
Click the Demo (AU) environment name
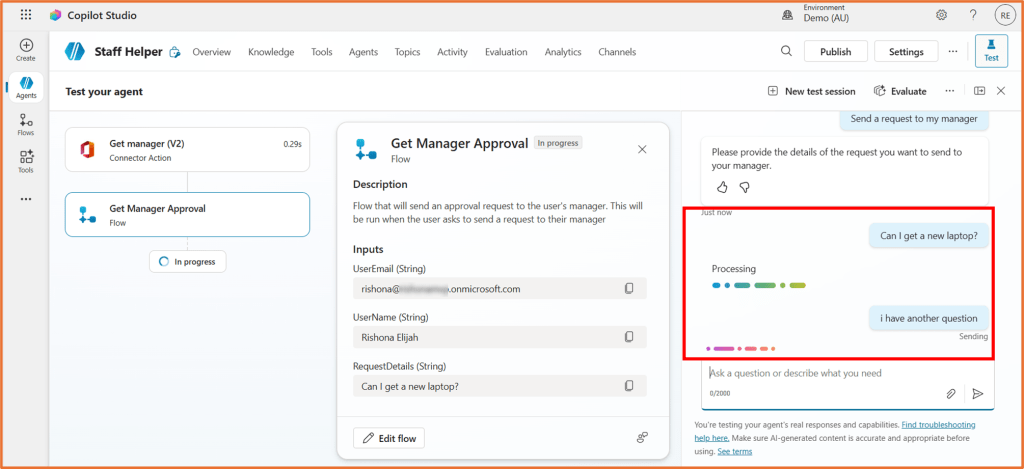826,19
